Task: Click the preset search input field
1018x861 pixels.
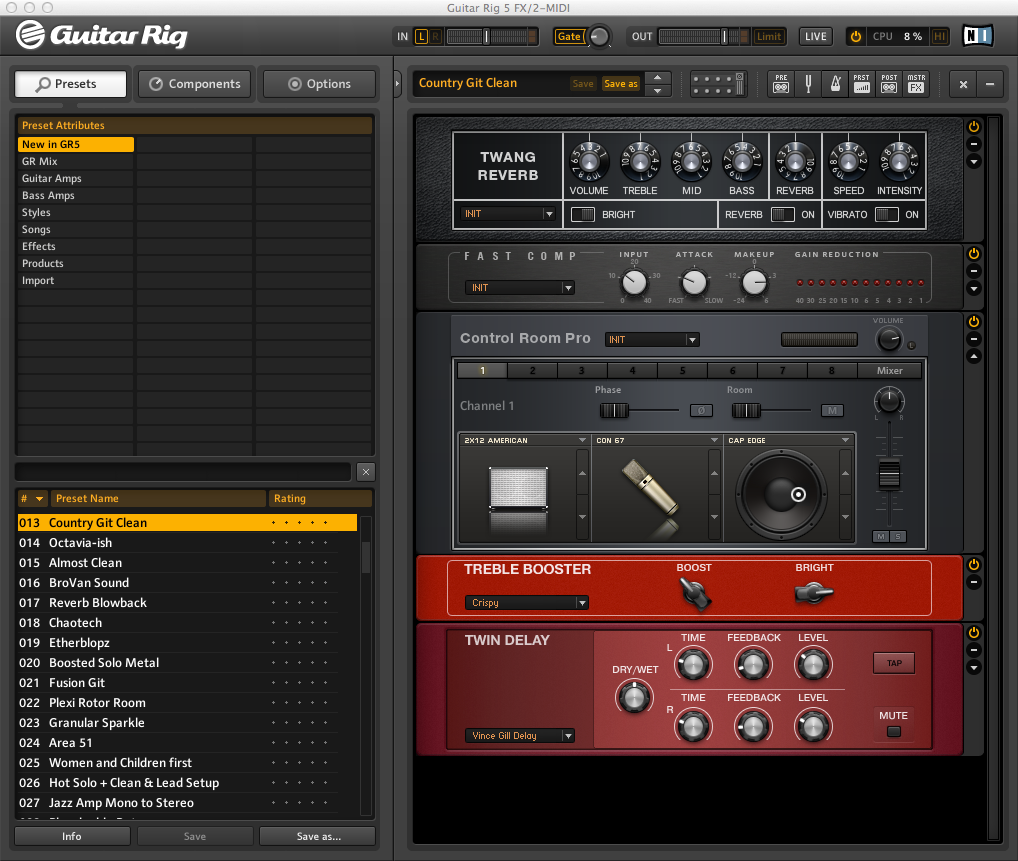Action: click(x=184, y=472)
